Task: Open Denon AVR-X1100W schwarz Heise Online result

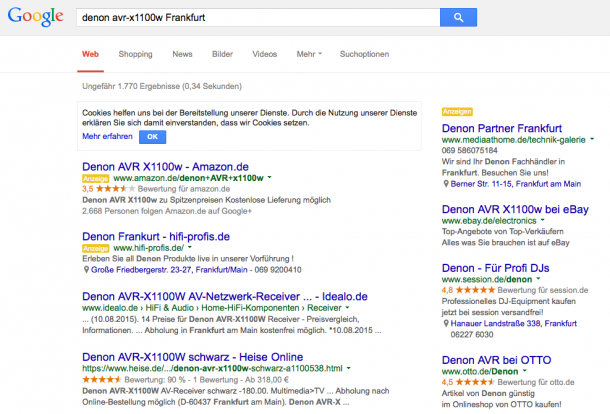Action: click(193, 357)
